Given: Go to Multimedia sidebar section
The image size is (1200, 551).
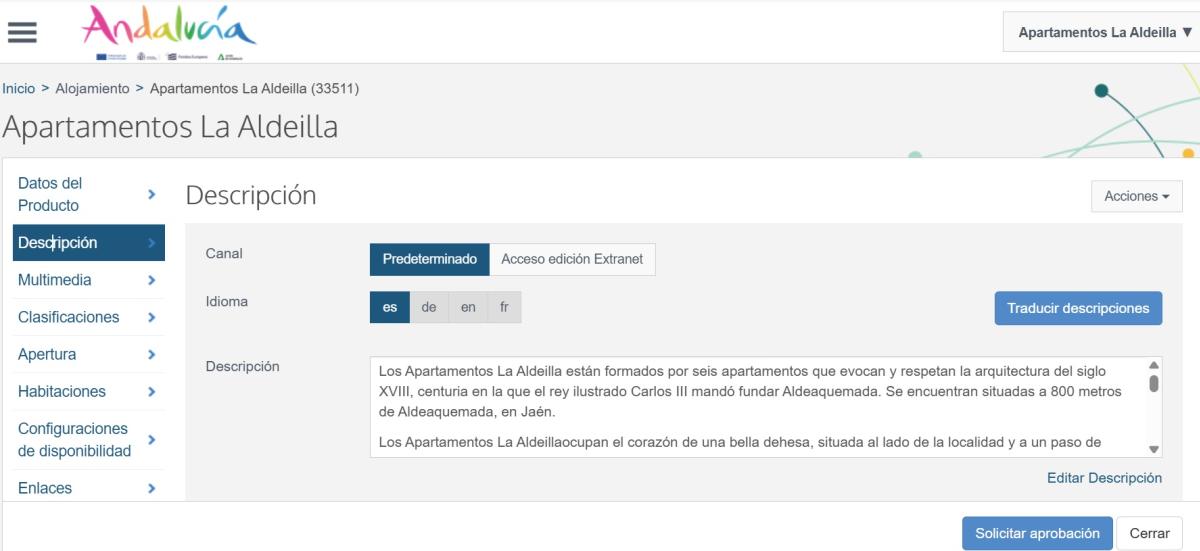Looking at the screenshot, I should tap(55, 280).
